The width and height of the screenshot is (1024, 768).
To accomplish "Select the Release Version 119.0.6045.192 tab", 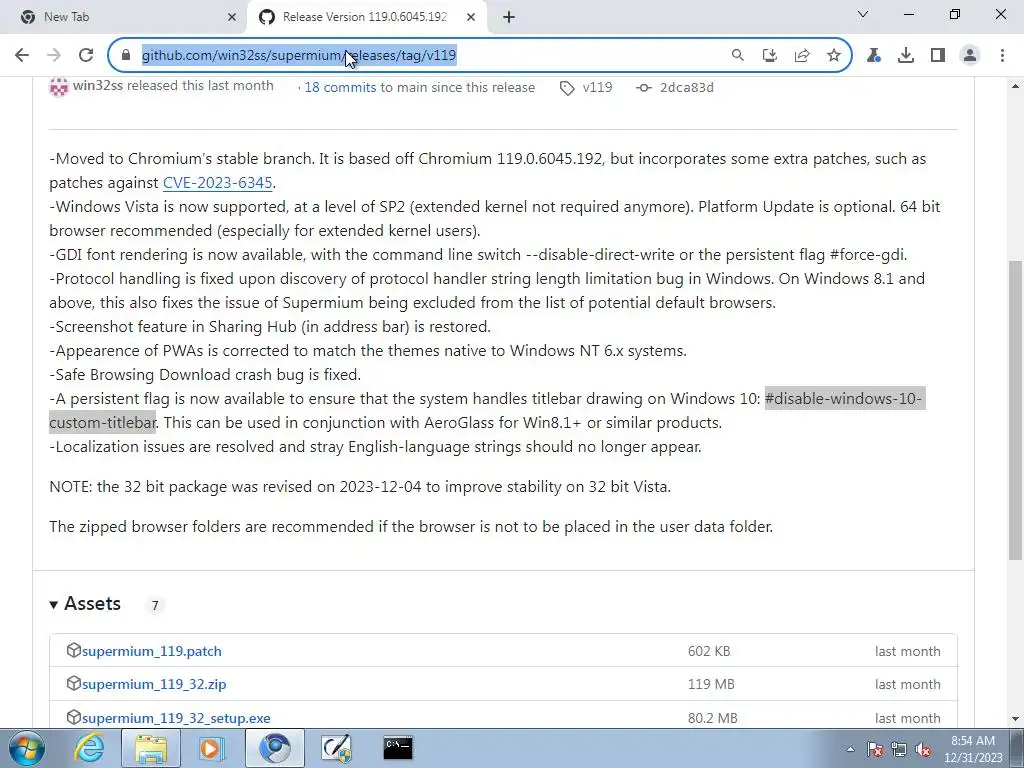I will coord(366,17).
